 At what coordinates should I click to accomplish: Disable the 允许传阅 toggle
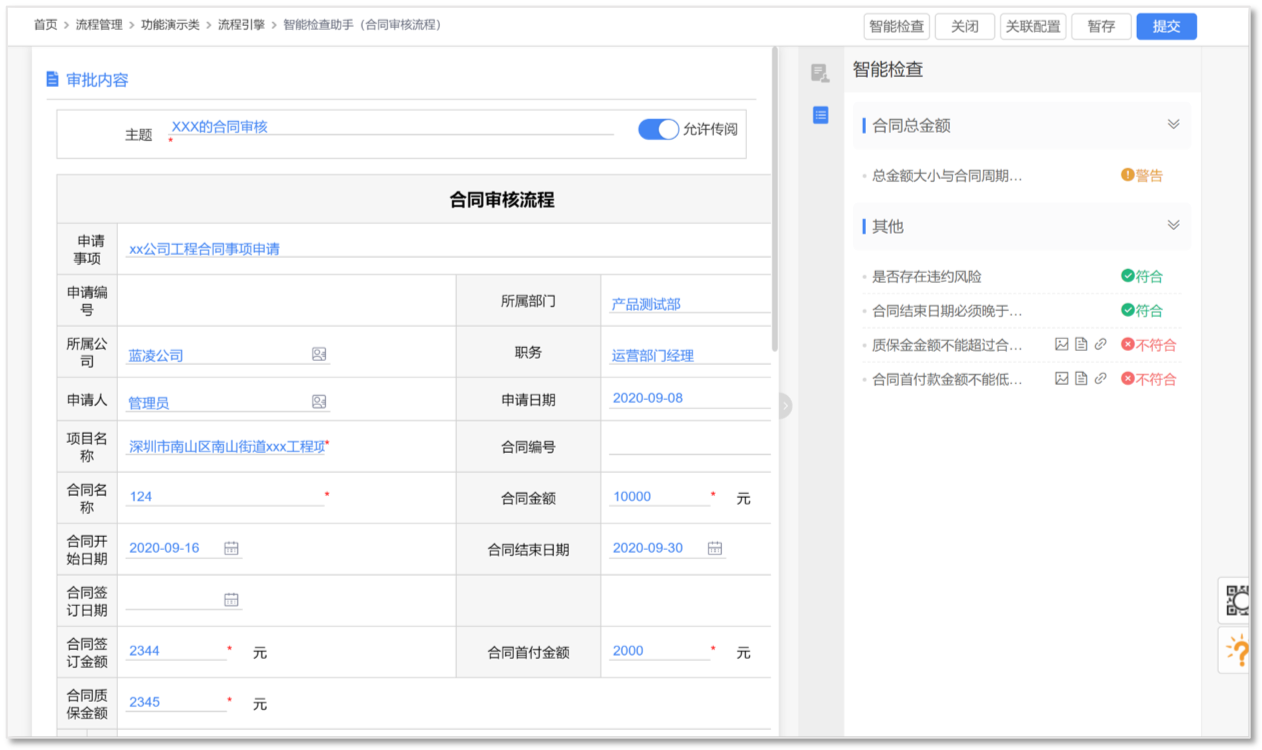[658, 129]
